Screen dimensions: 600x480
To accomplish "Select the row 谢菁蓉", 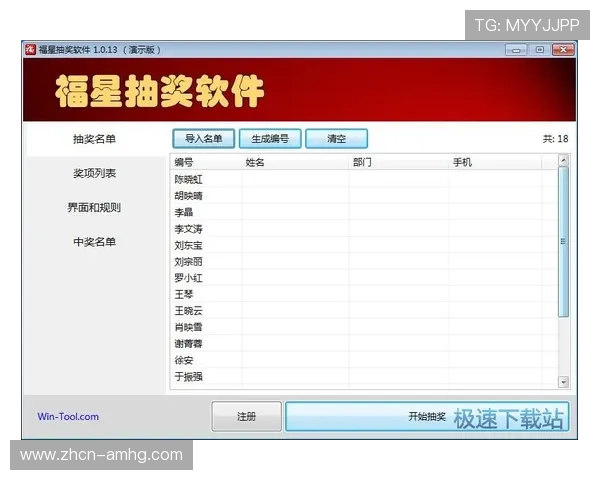I will [364, 344].
